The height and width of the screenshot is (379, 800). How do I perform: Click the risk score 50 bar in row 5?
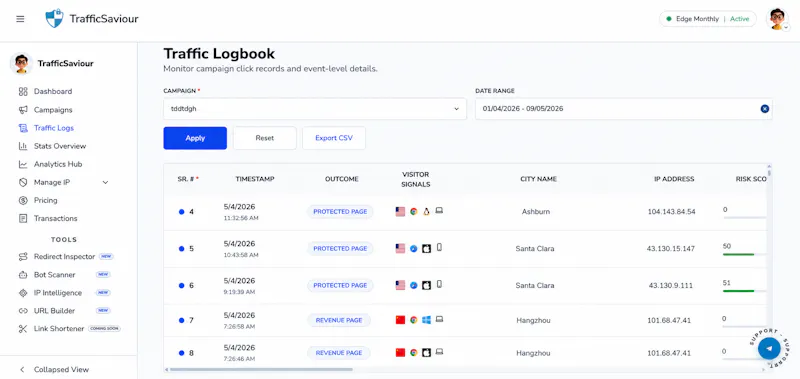pyautogui.click(x=744, y=254)
